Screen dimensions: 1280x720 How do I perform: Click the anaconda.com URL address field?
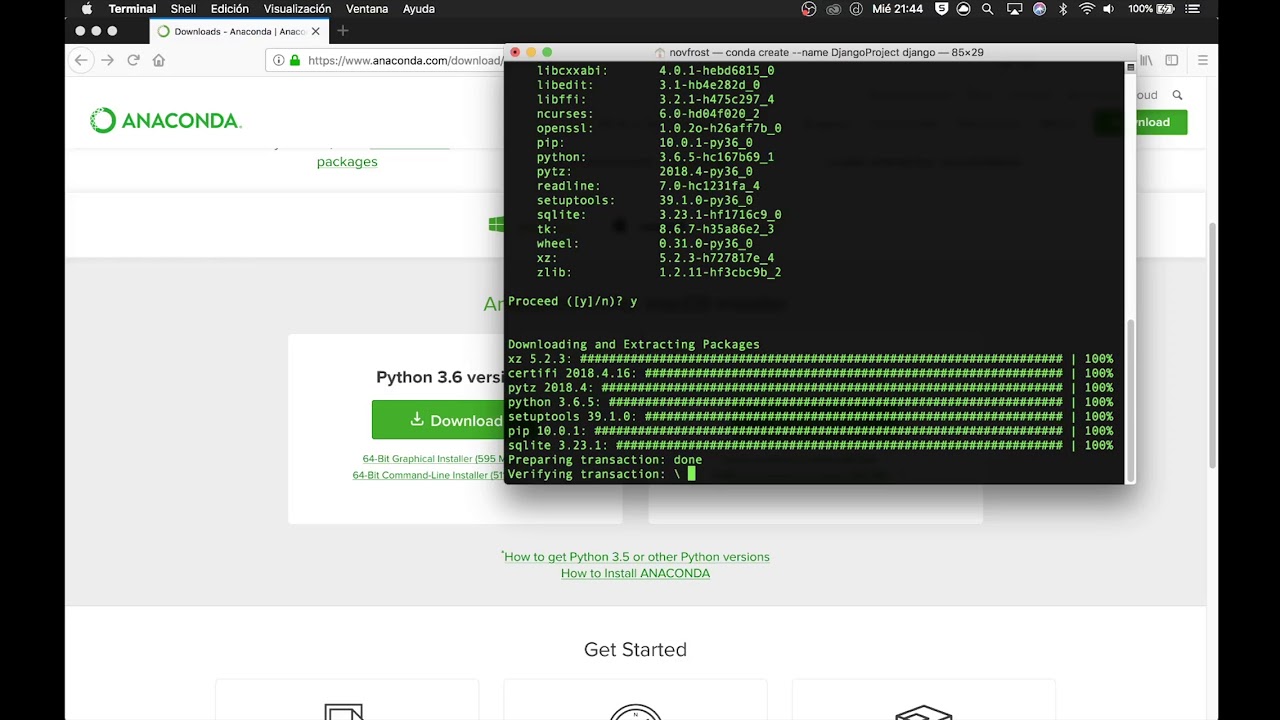point(404,60)
